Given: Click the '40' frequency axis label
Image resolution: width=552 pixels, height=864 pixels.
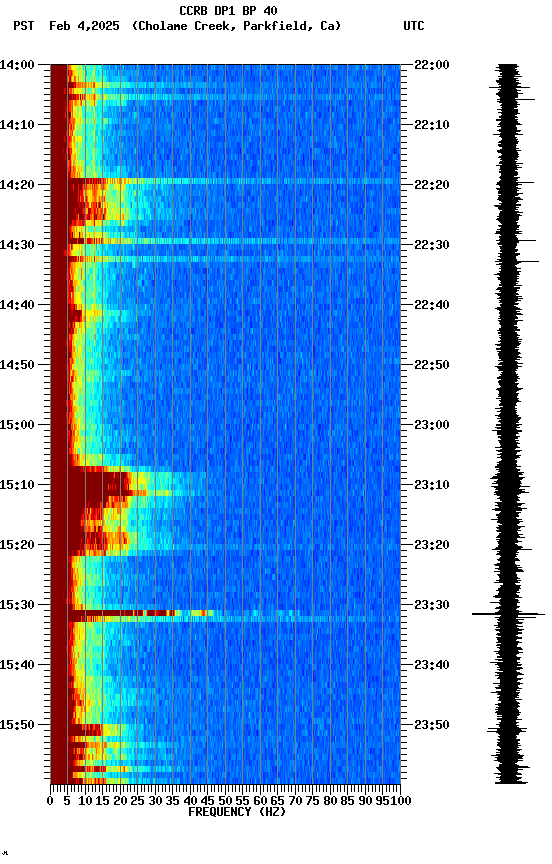Looking at the screenshot, I should [190, 801].
